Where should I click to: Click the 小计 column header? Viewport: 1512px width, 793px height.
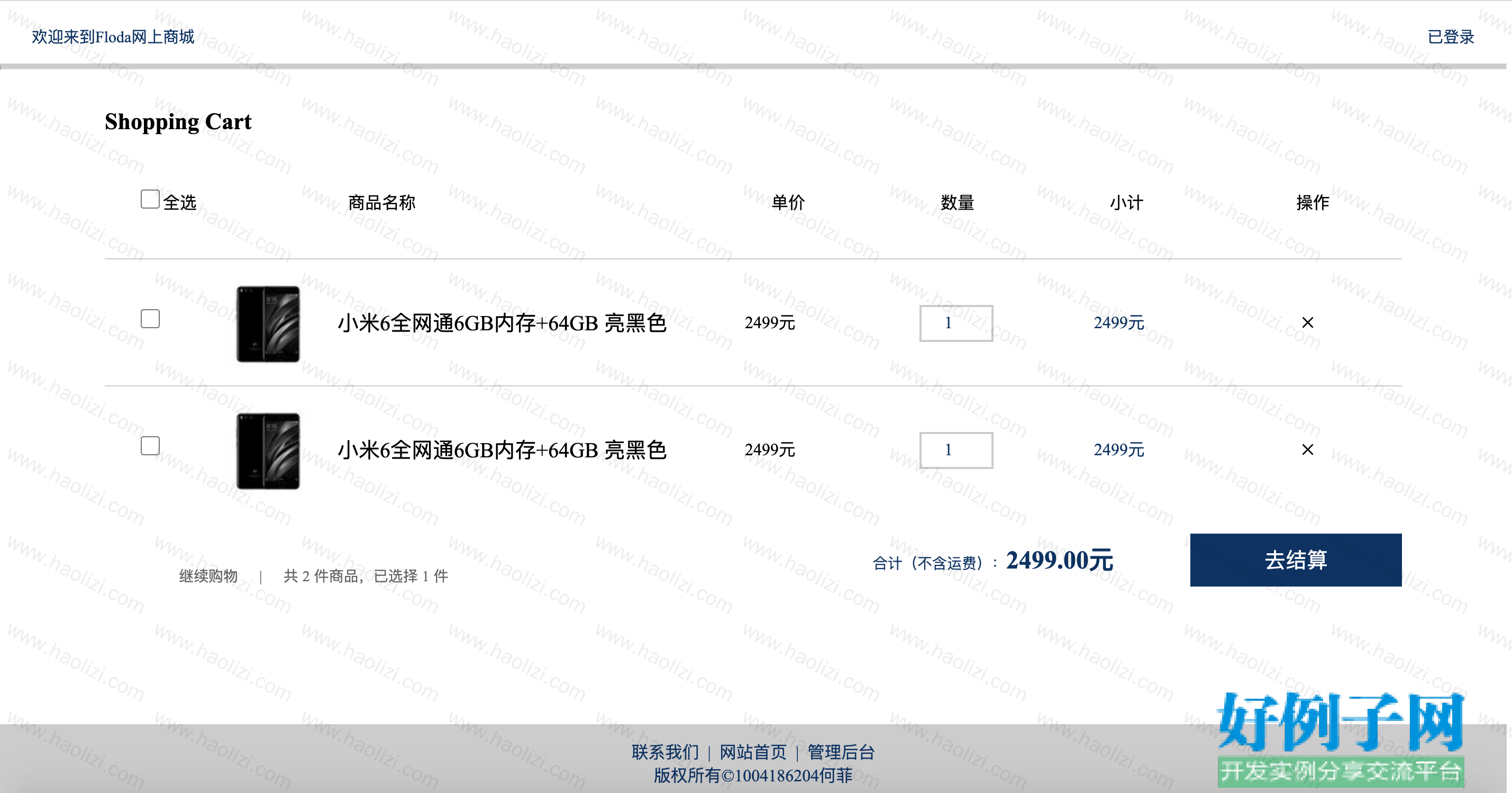coord(1126,203)
